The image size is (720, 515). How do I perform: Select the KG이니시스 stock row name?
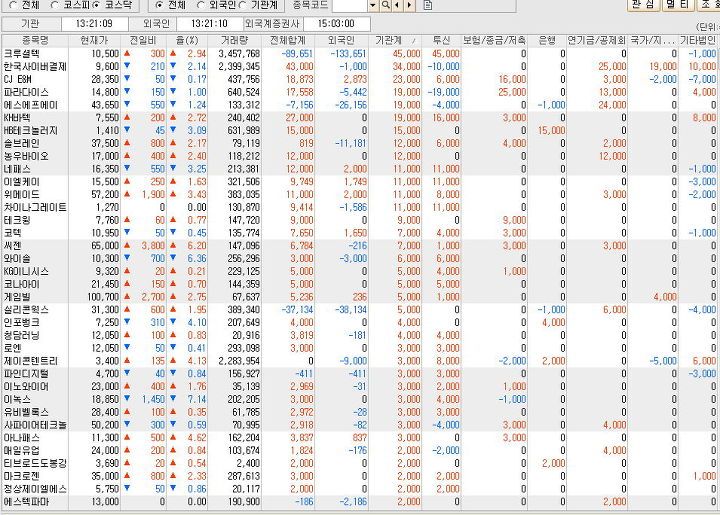pos(26,272)
